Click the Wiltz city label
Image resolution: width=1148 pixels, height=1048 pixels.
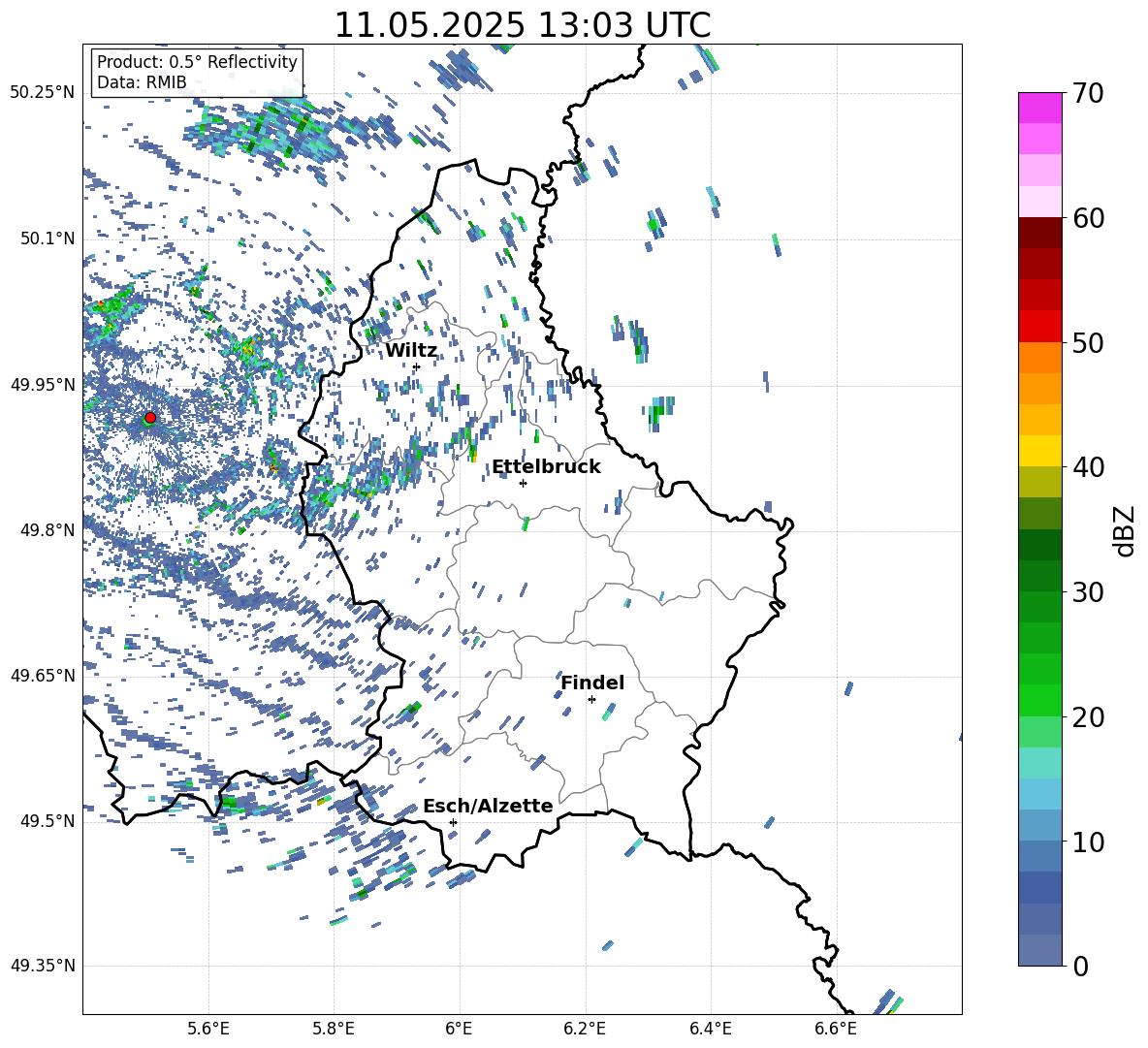[411, 351]
